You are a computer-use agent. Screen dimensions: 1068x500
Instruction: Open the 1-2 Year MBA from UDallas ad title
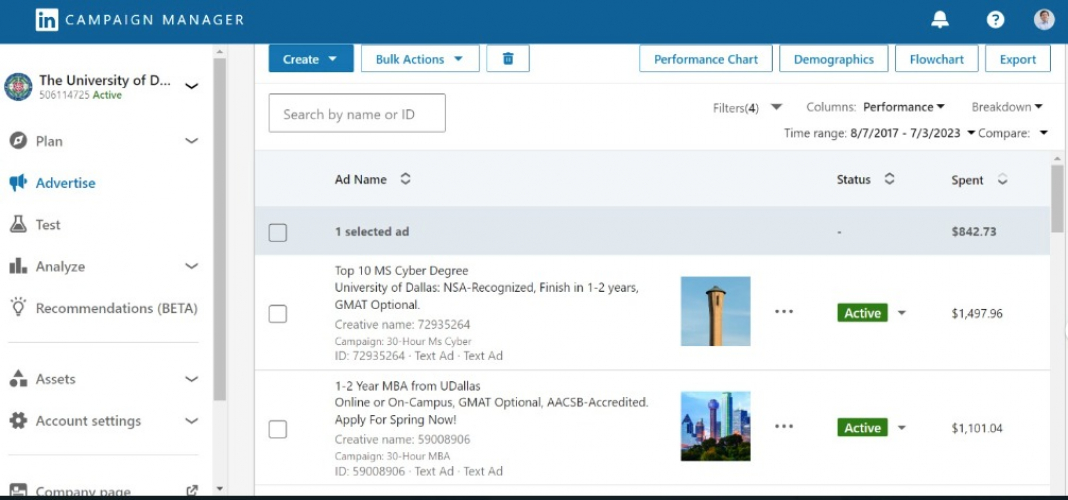click(x=407, y=386)
